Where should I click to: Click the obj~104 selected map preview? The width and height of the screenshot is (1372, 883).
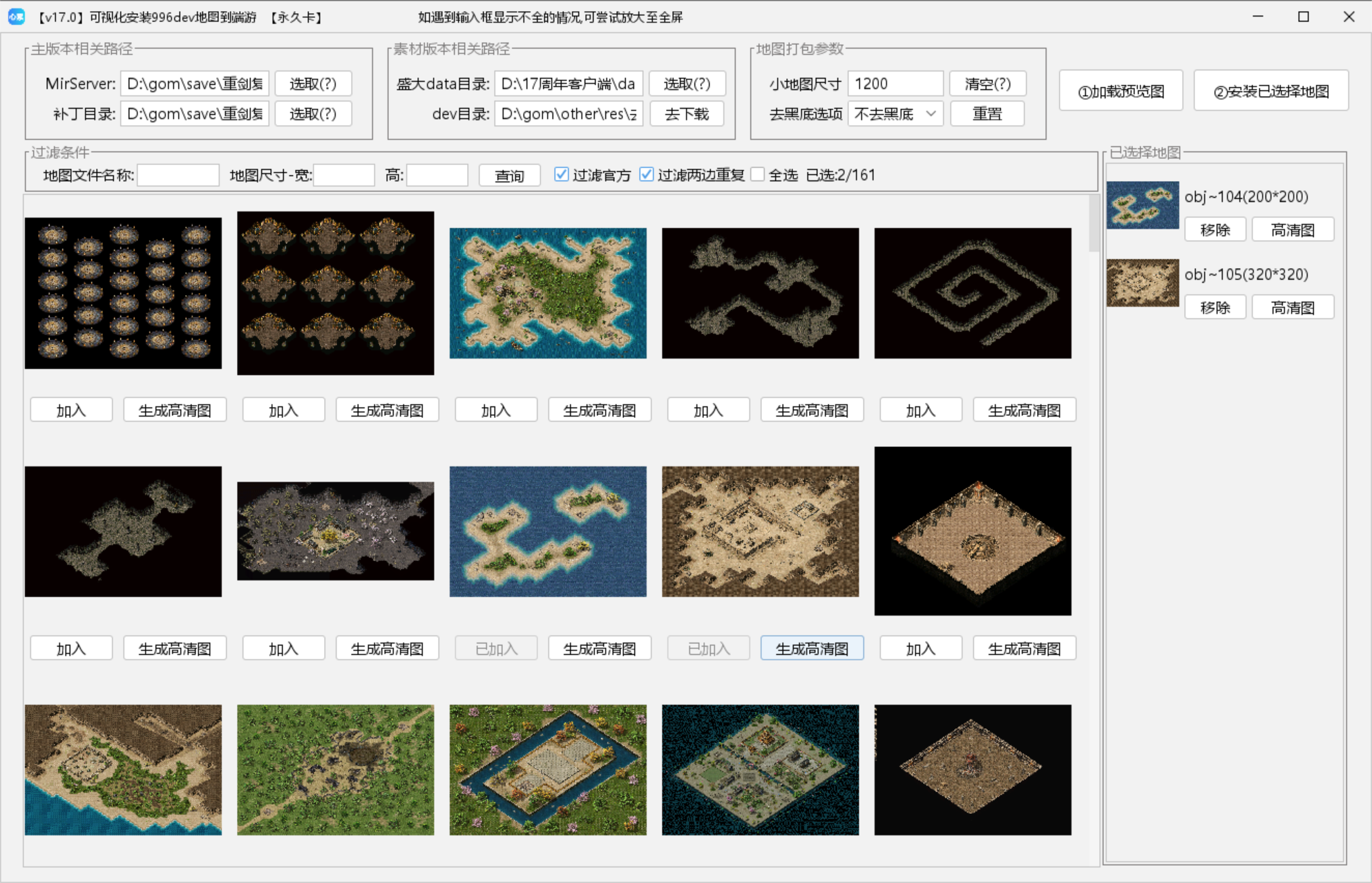[1142, 205]
